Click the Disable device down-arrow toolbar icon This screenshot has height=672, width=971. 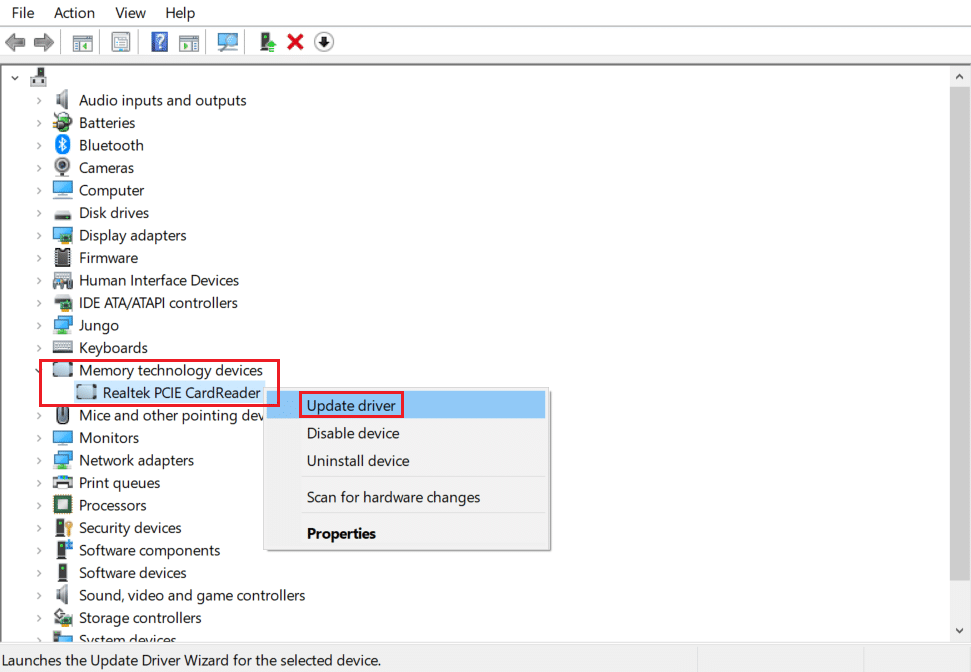323,41
